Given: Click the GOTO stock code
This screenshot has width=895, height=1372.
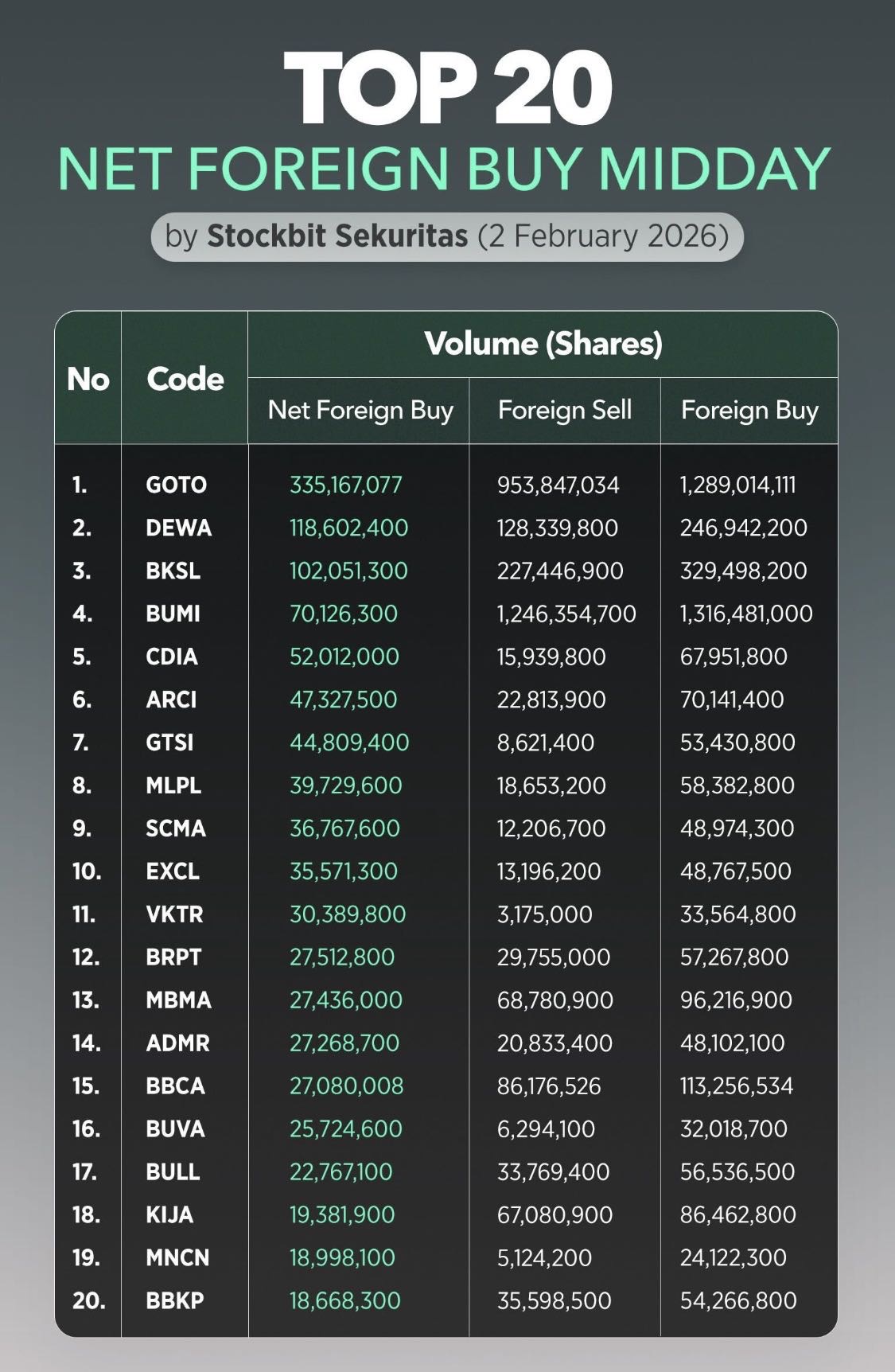Looking at the screenshot, I should click(x=176, y=485).
